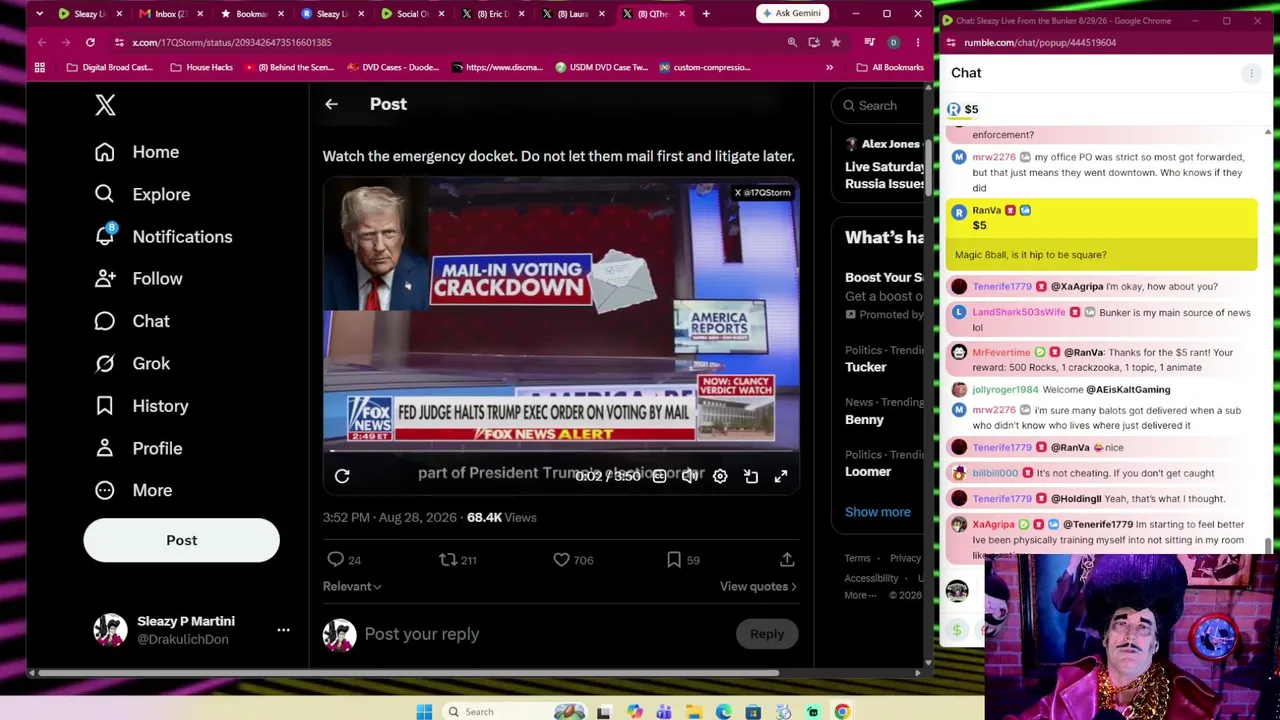Open Explore in X sidebar
Image resolution: width=1280 pixels, height=720 pixels.
tap(142, 194)
